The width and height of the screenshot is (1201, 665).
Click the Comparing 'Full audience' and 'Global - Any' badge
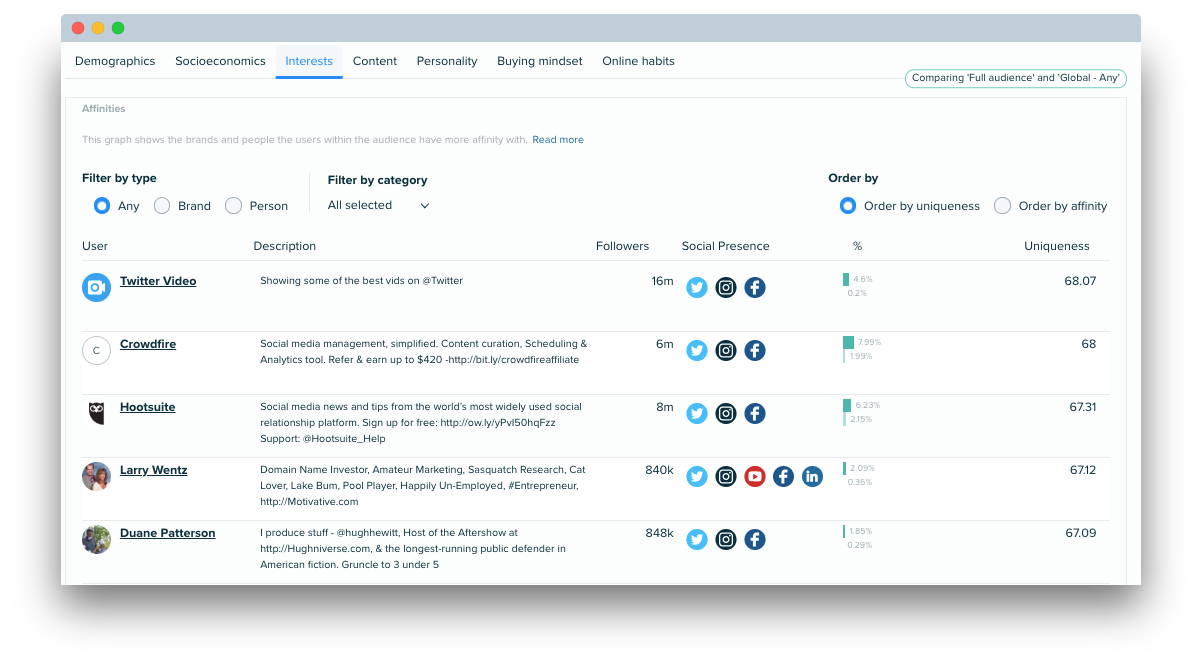[1016, 78]
